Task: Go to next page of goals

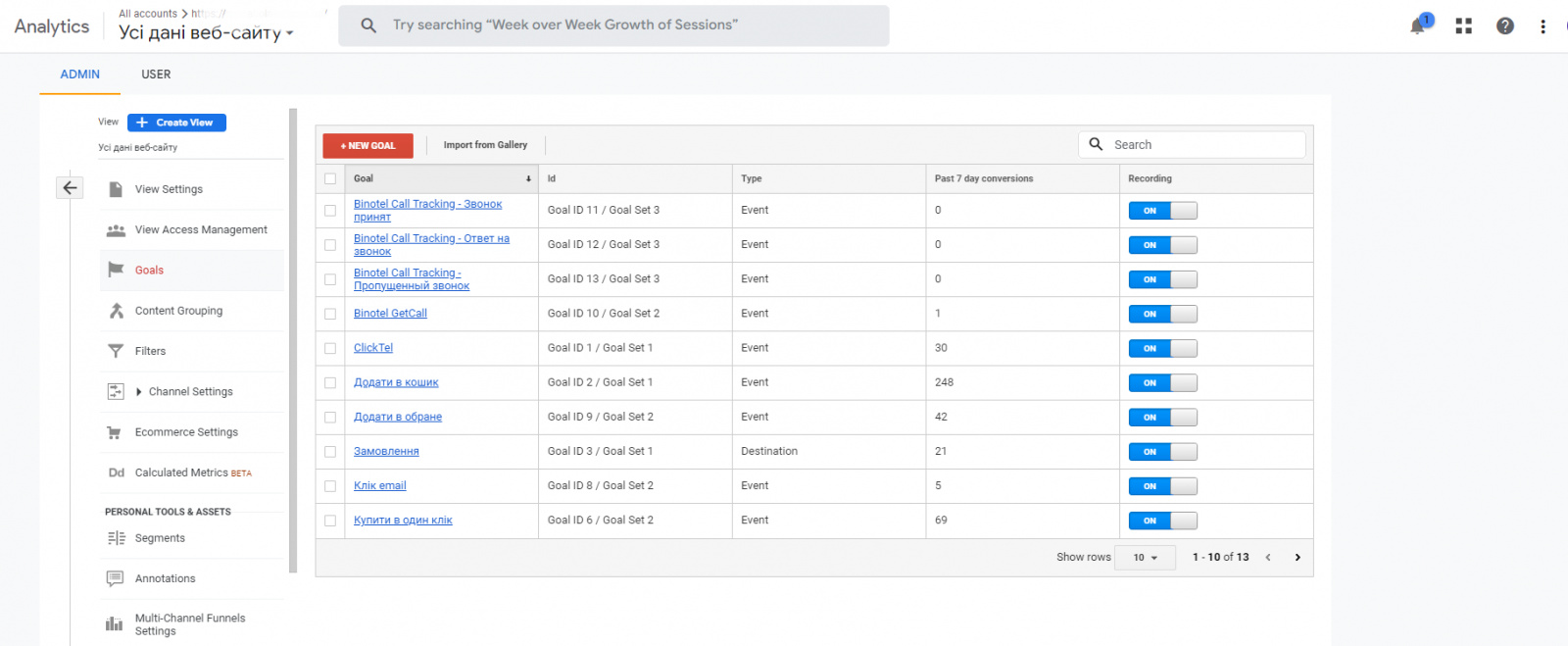Action: tap(1298, 557)
